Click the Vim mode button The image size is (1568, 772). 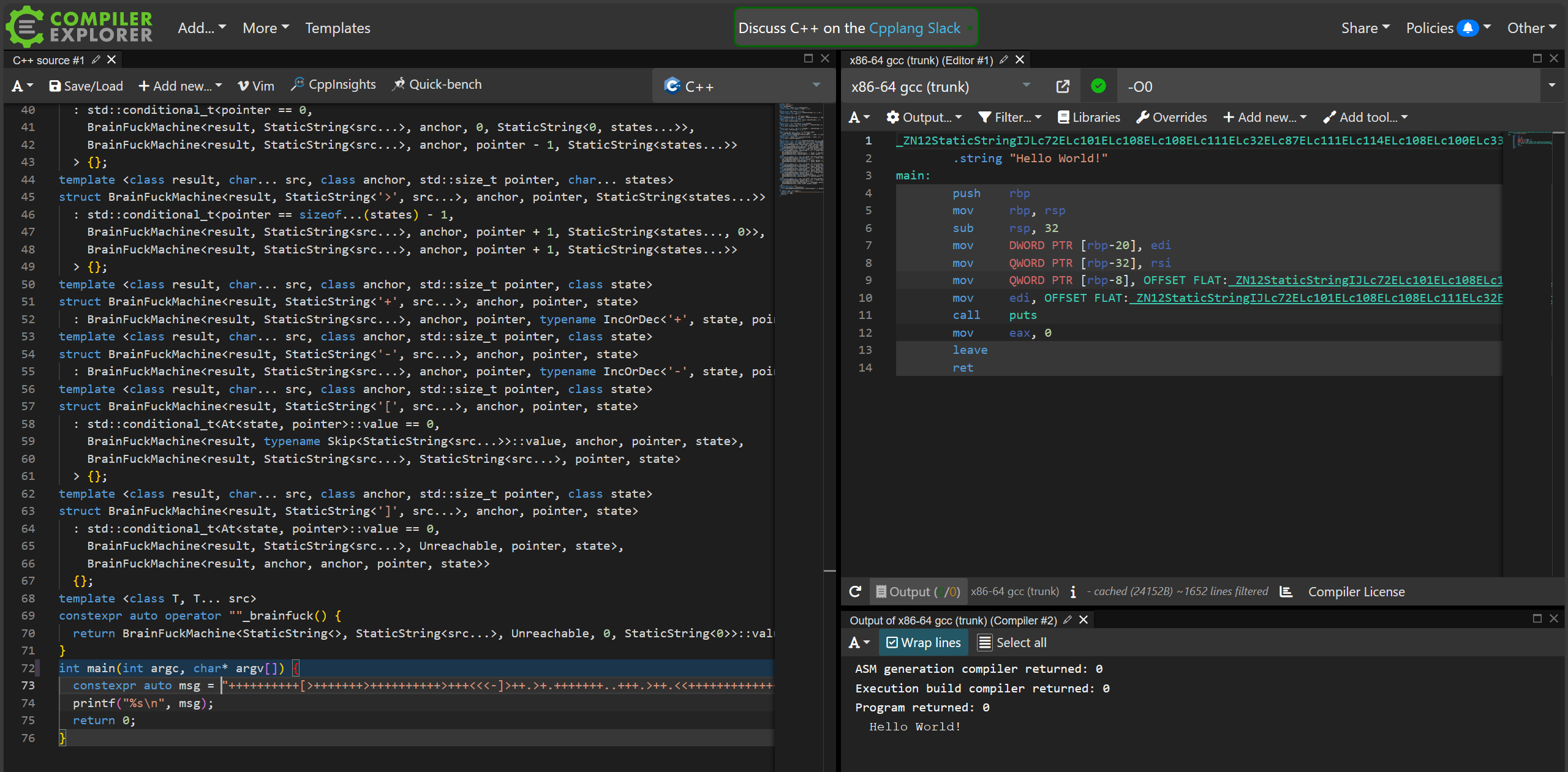click(255, 86)
